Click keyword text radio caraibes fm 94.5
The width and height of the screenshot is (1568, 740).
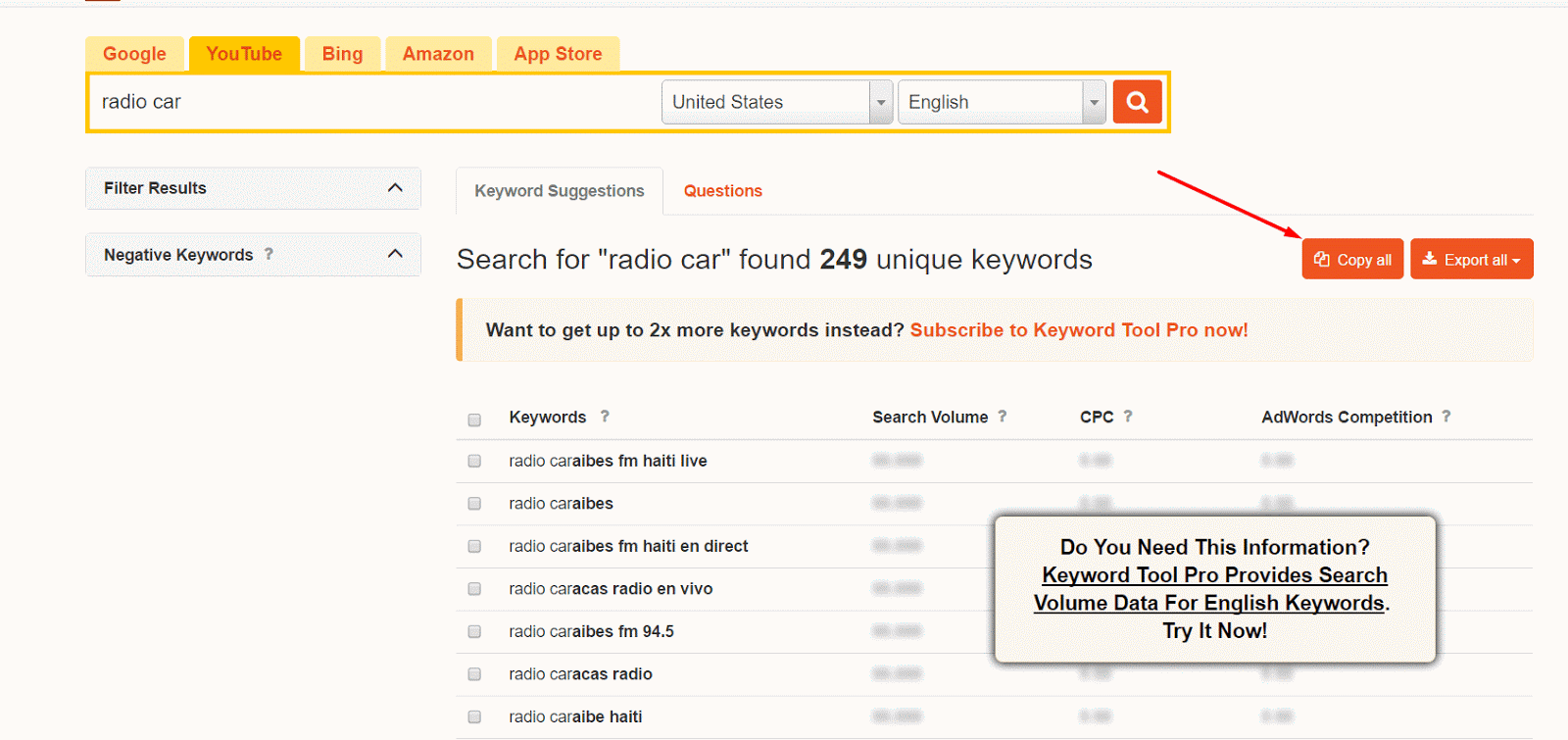tap(591, 632)
